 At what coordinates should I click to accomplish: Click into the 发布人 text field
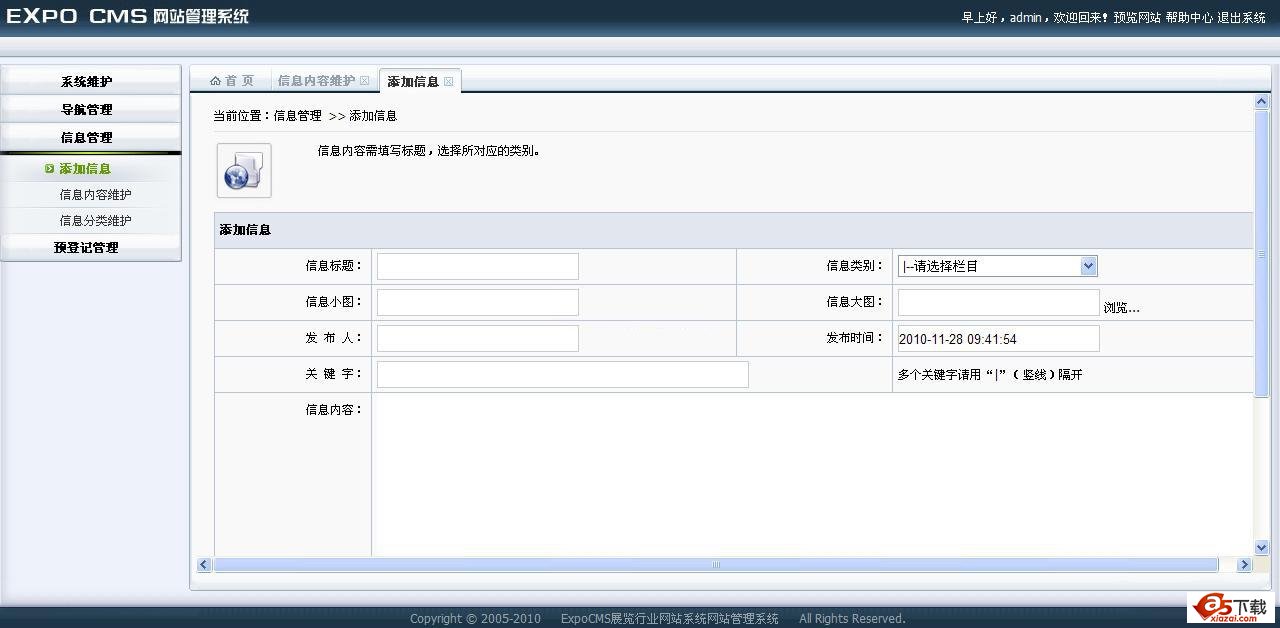pyautogui.click(x=478, y=338)
